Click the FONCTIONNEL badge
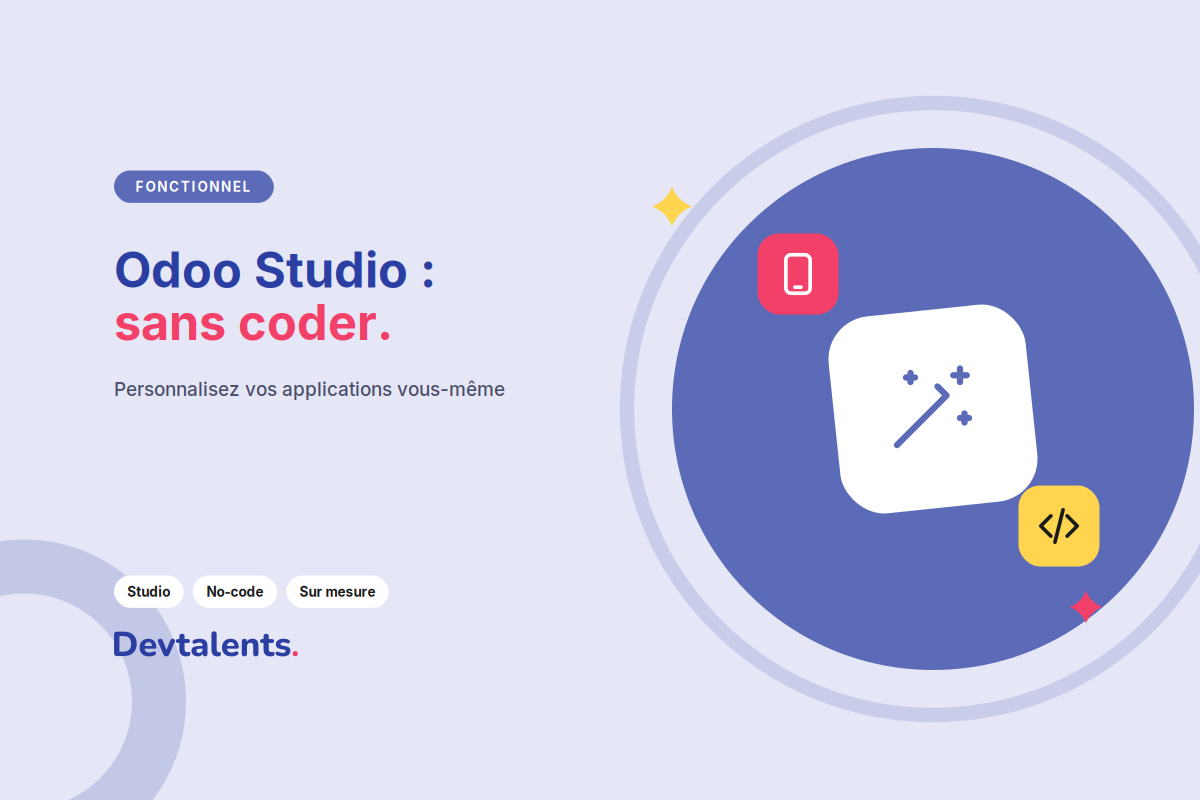The image size is (1200, 800). (194, 187)
